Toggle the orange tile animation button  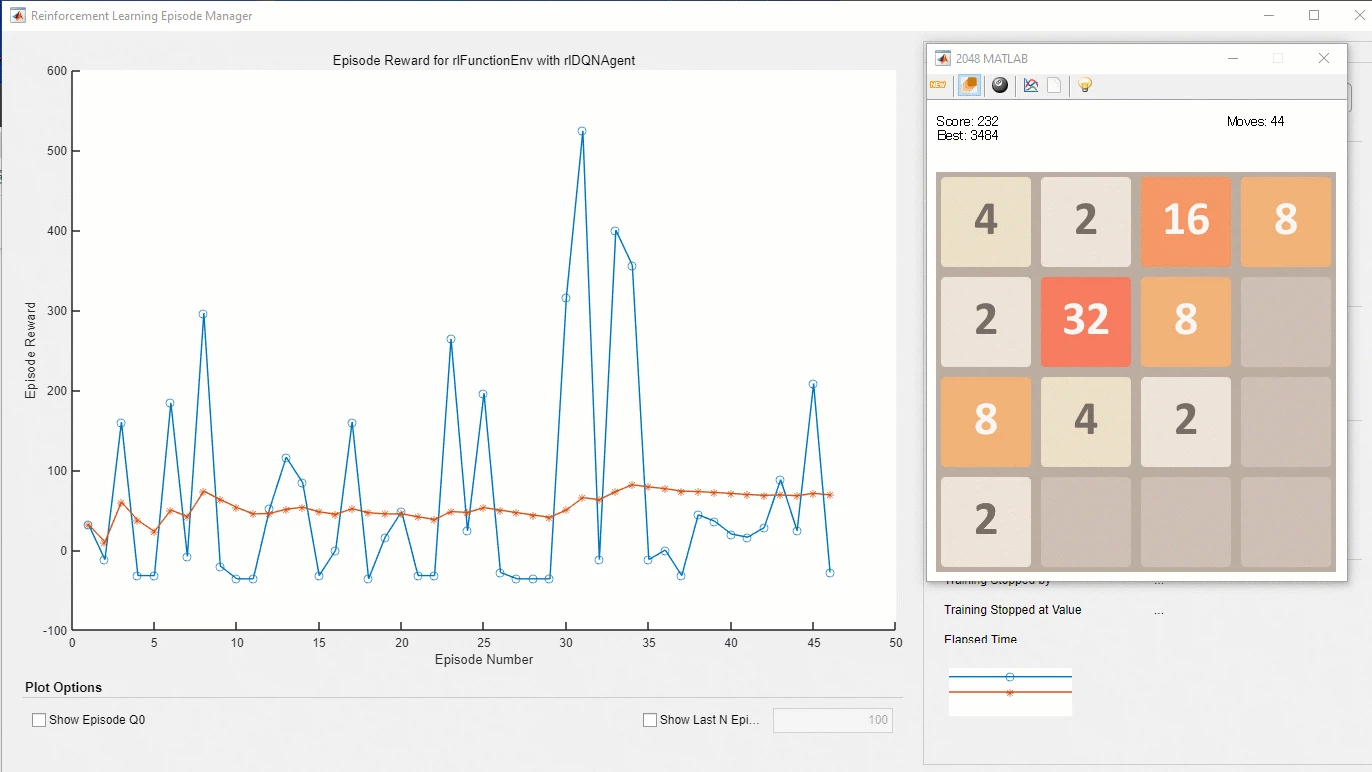pyautogui.click(x=969, y=85)
